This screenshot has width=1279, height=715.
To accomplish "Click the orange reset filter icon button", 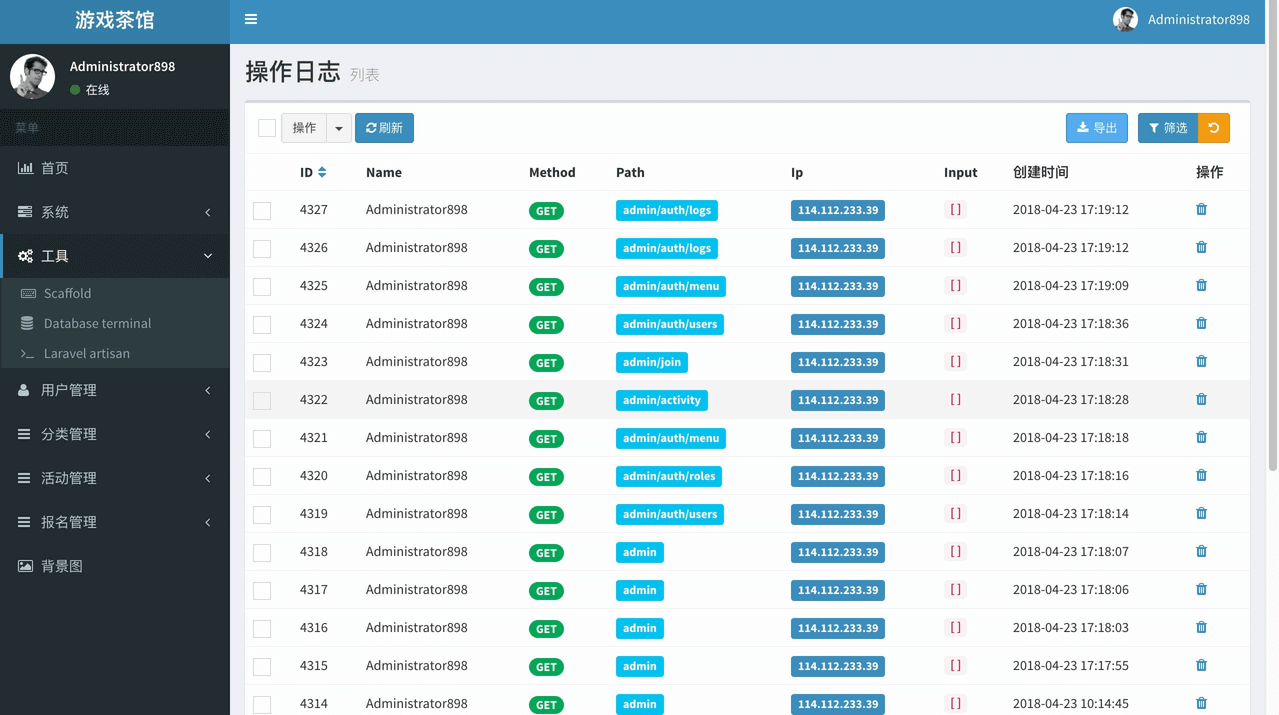I will point(1214,128).
